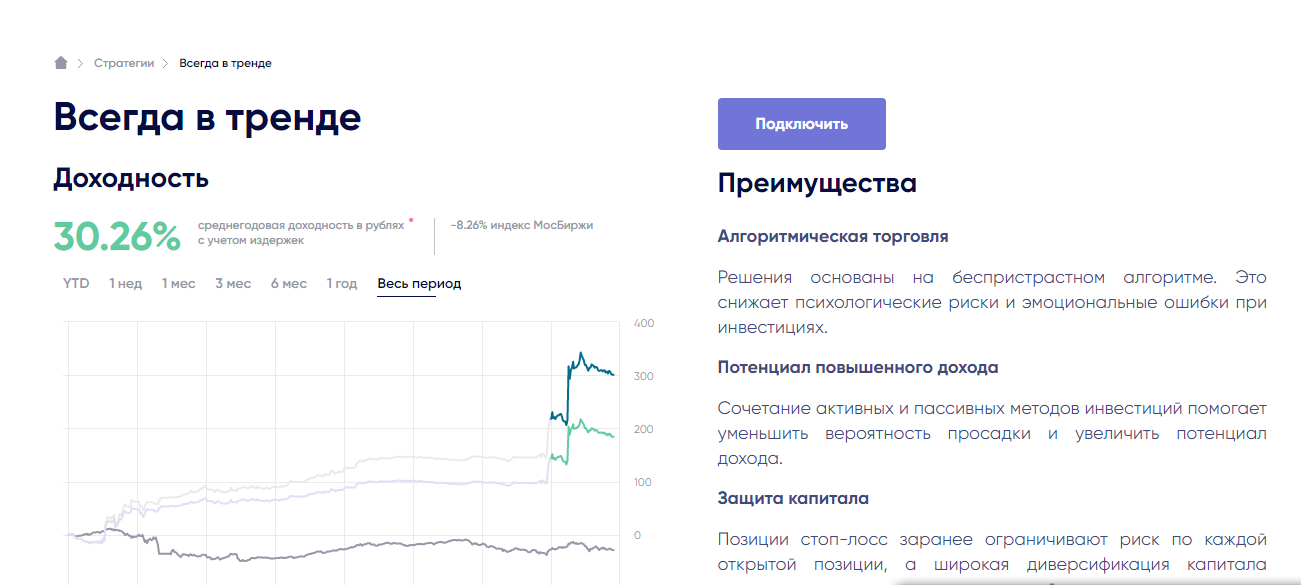Switch chart to 1 мес period
The width and height of the screenshot is (1301, 585).
click(179, 283)
